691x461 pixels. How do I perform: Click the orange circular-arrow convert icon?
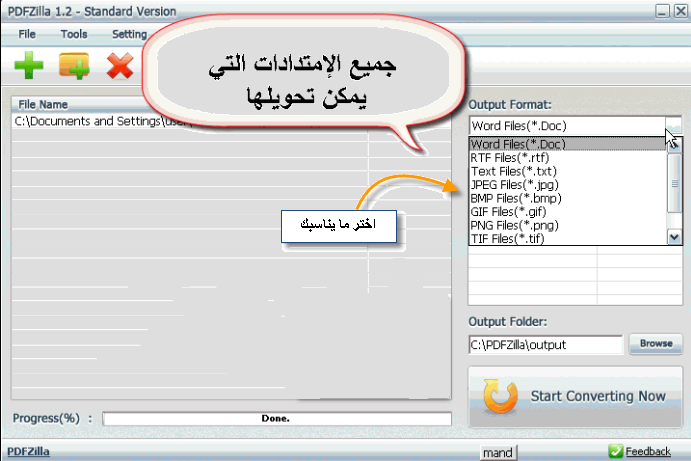[x=500, y=397]
